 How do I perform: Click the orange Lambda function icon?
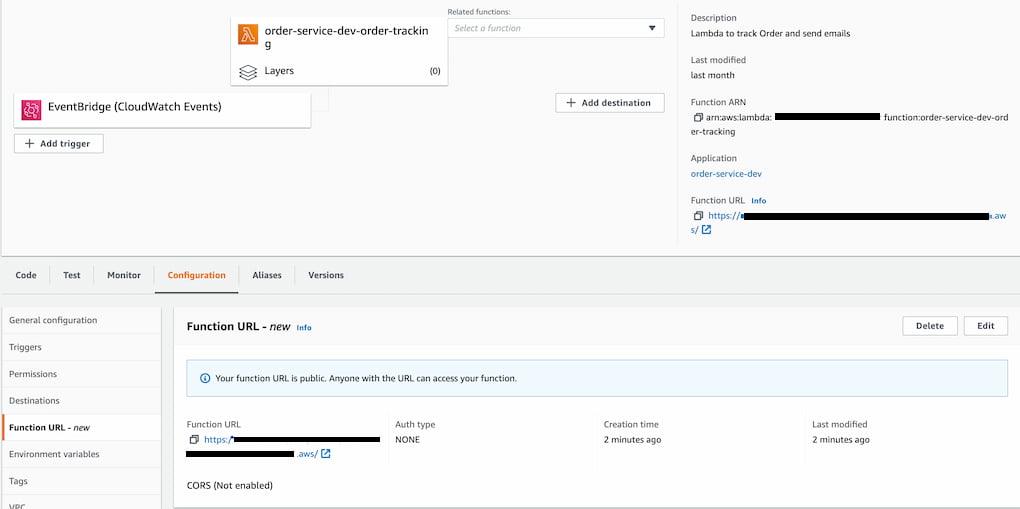pyautogui.click(x=248, y=34)
